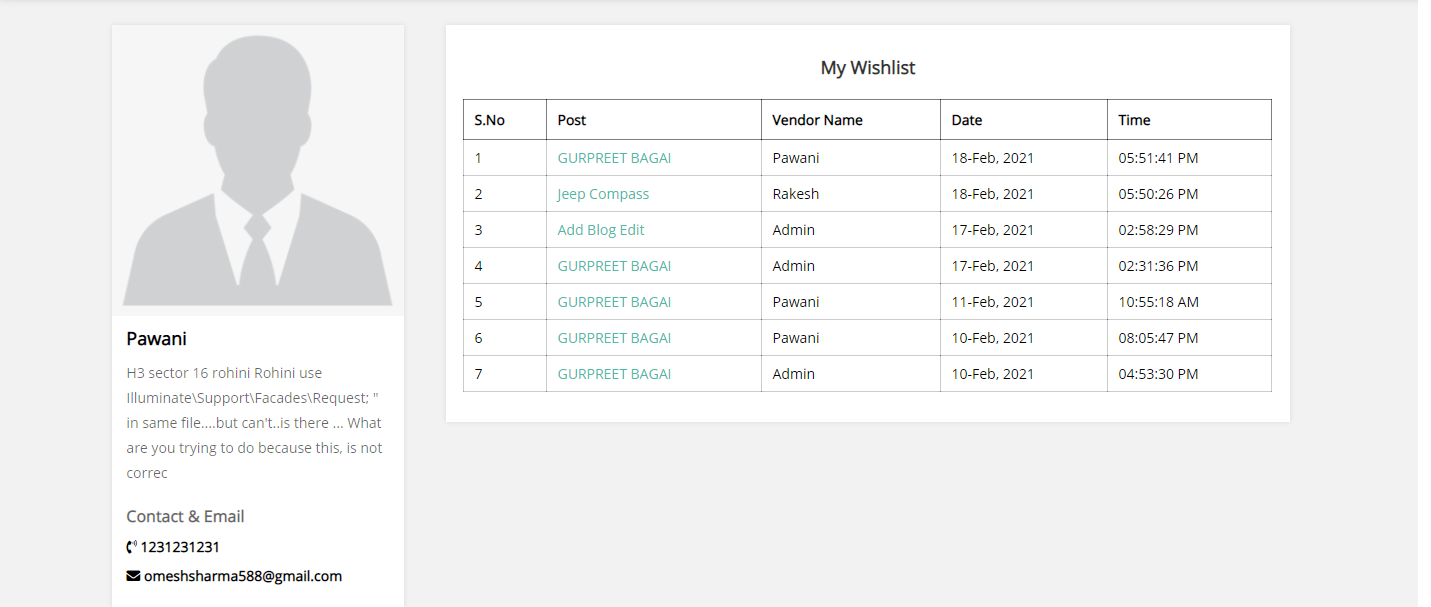Screen dimensions: 1431x607
Task: Click the S.No column header
Action: click(x=489, y=120)
